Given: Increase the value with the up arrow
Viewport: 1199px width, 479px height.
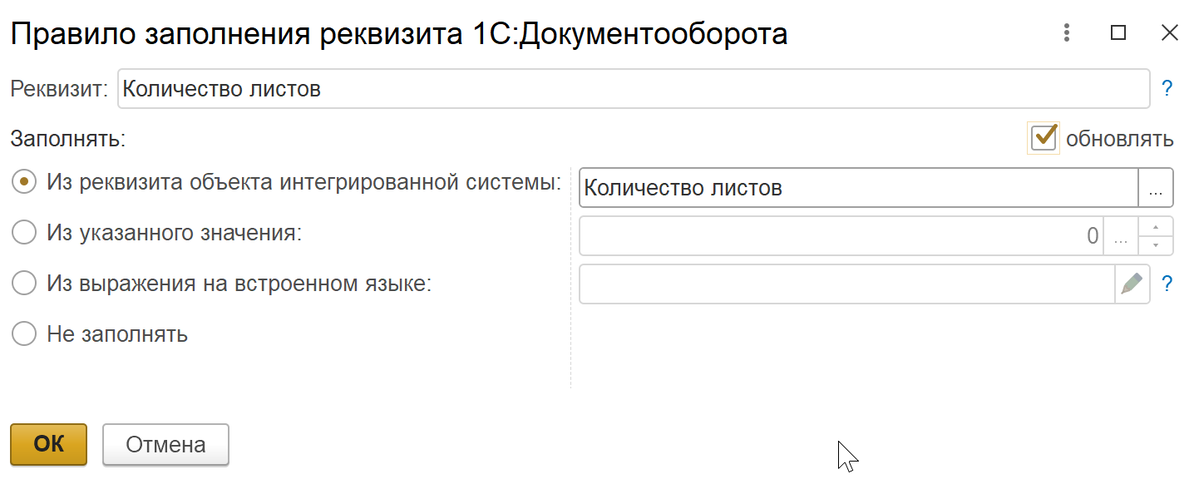Looking at the screenshot, I should tap(1156, 228).
